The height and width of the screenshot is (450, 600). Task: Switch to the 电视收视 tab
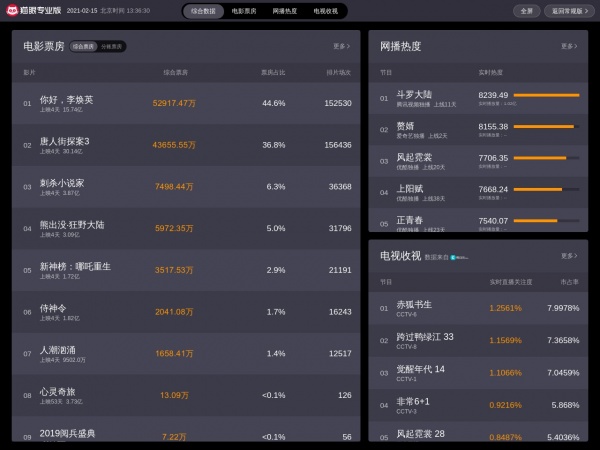point(326,11)
